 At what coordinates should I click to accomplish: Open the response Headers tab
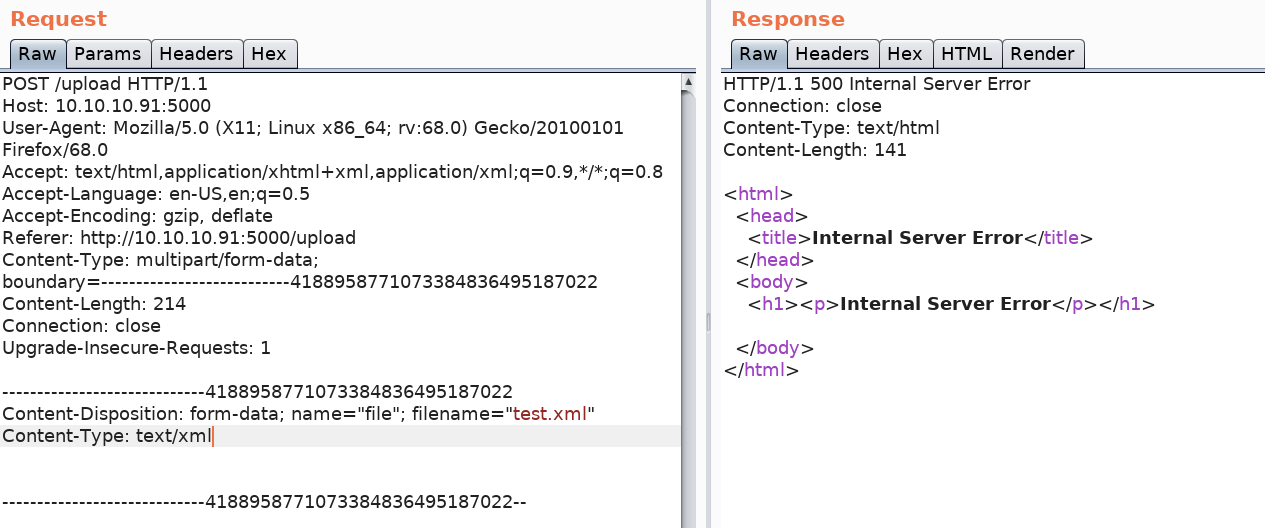coord(832,54)
